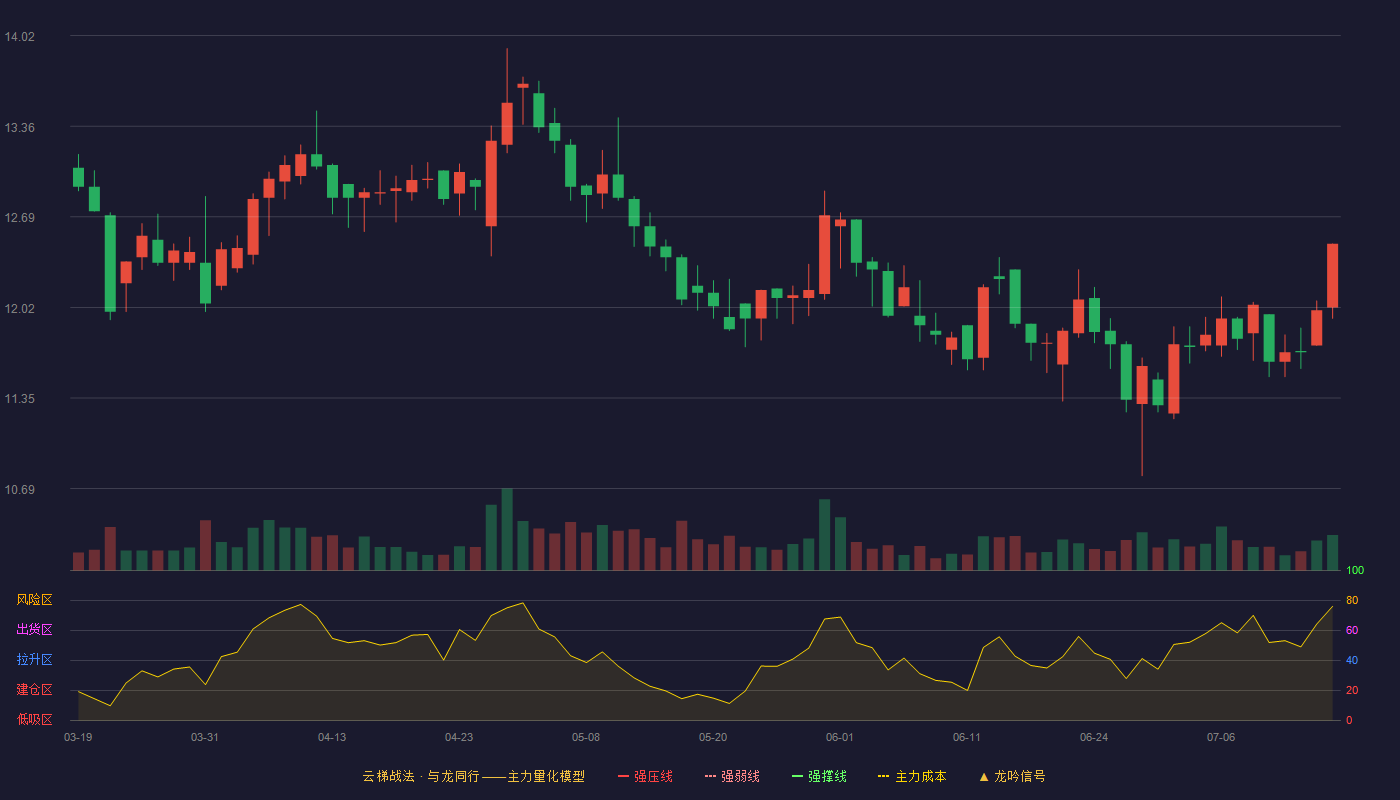Image resolution: width=1400 pixels, height=800 pixels.
Task: Click the 04-13 date label
Action: [332, 737]
